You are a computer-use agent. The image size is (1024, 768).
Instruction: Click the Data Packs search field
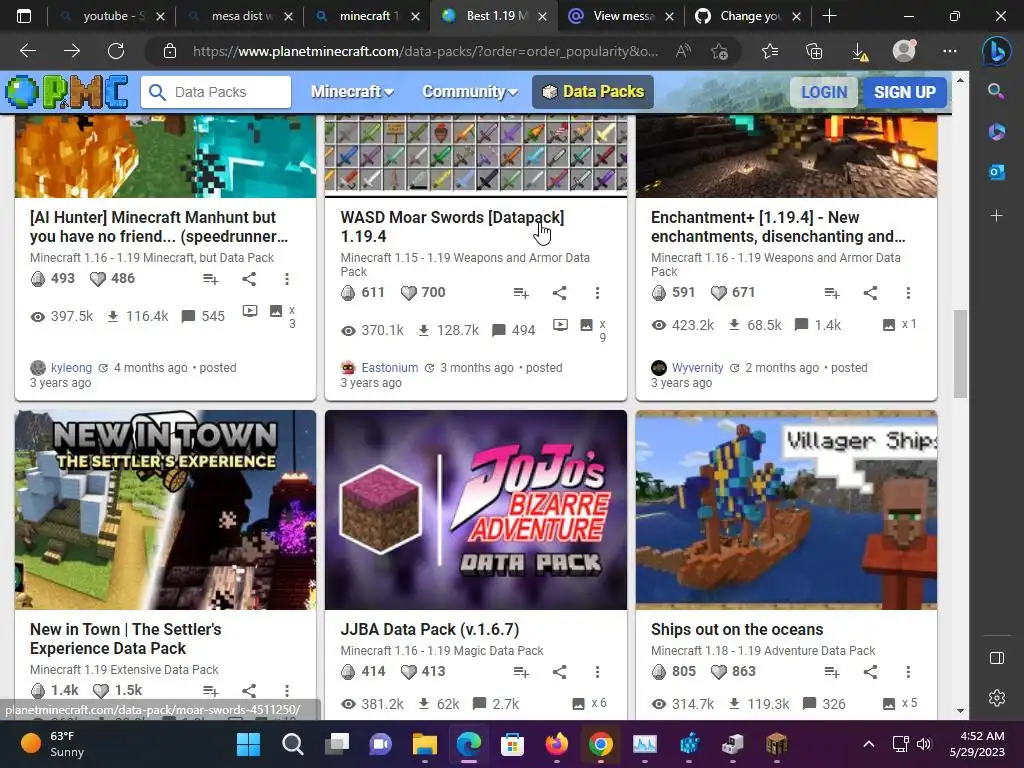(x=216, y=92)
